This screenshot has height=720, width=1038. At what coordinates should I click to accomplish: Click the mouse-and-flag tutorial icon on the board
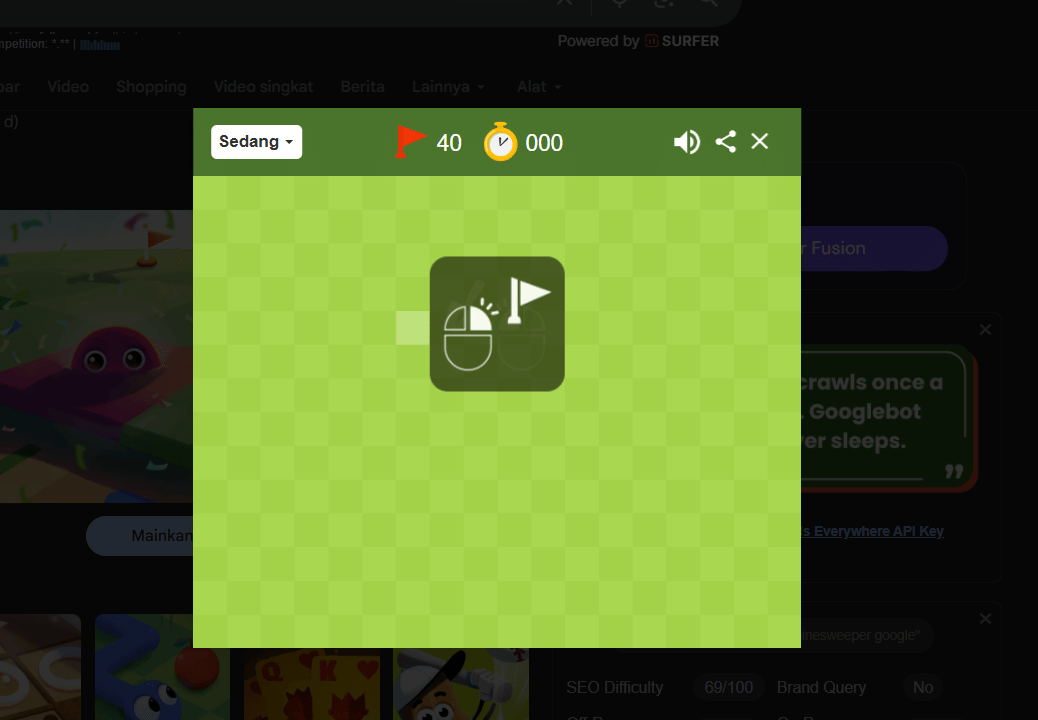(497, 324)
